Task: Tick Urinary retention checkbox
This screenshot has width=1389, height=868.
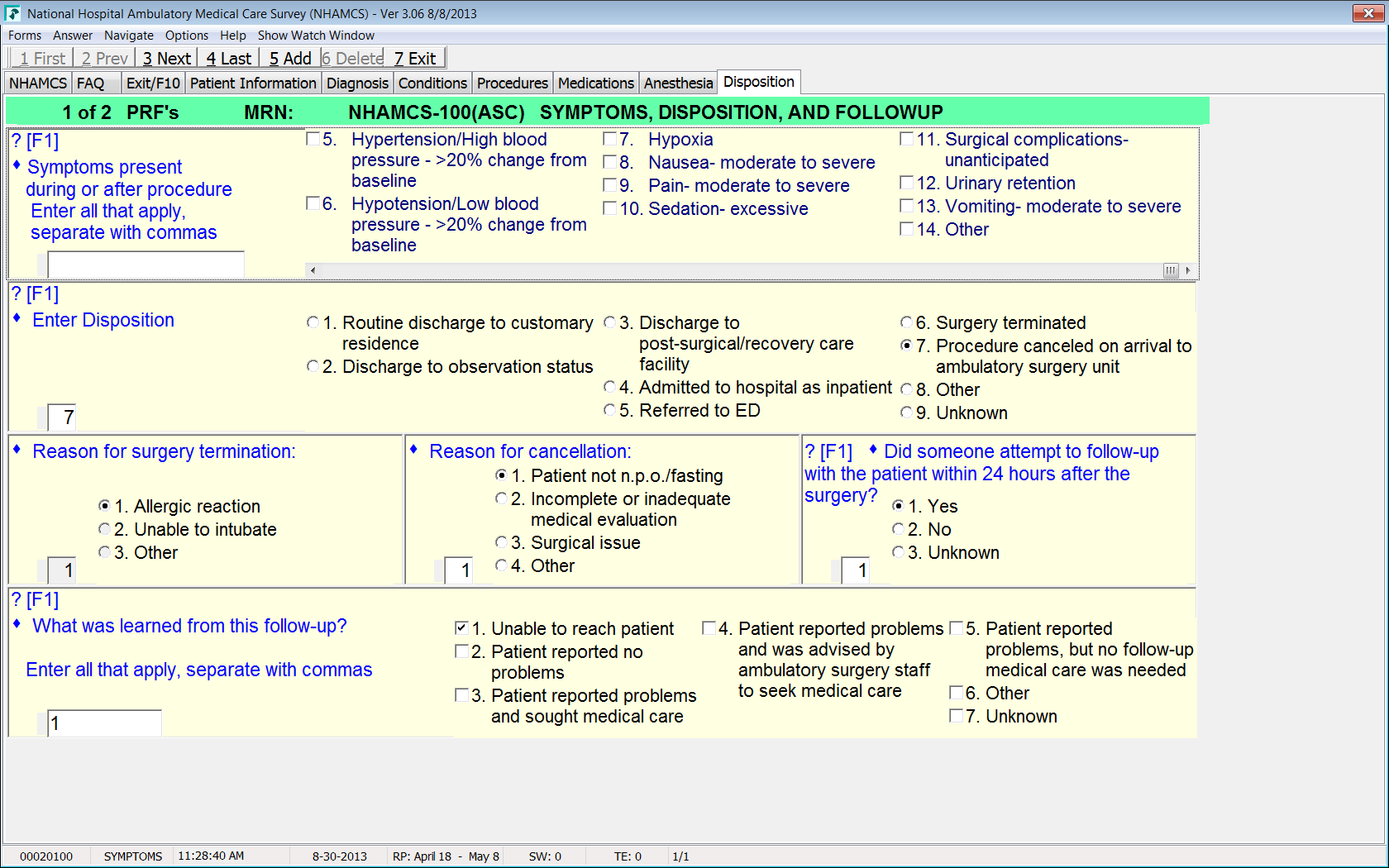Action: (907, 183)
